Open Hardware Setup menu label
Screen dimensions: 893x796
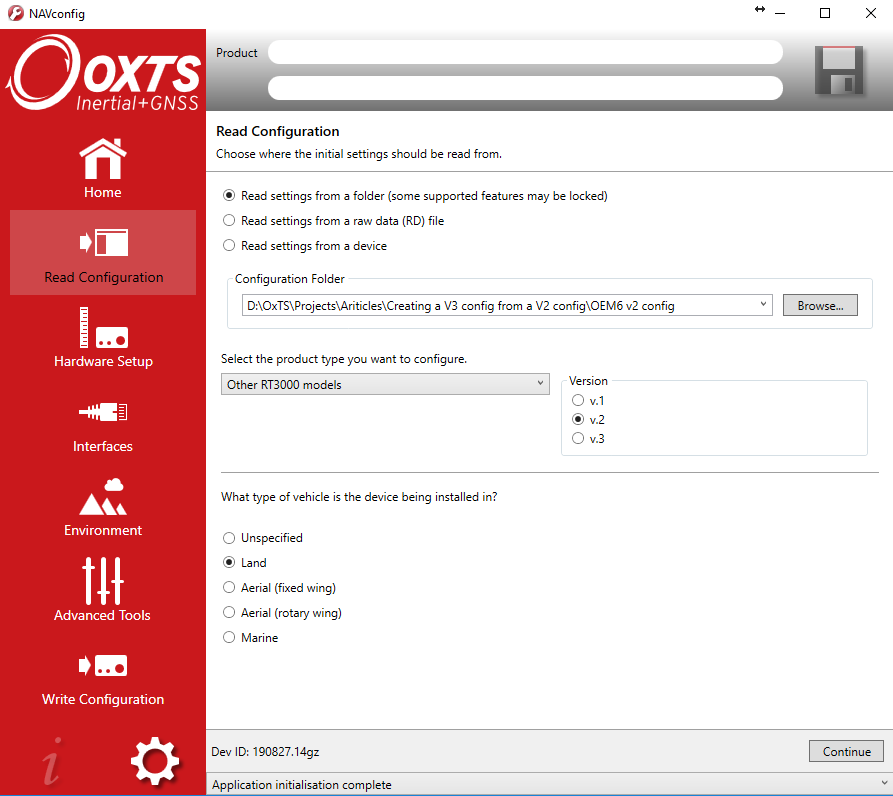pos(104,362)
